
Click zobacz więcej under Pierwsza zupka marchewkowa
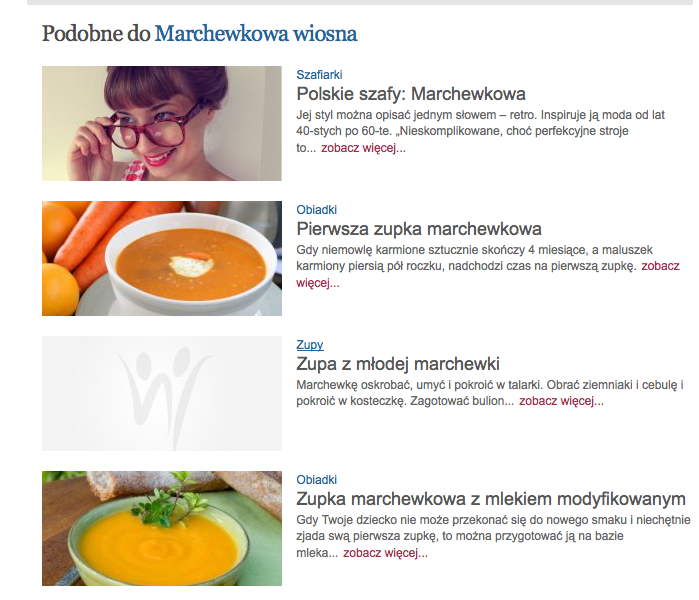coord(660,266)
